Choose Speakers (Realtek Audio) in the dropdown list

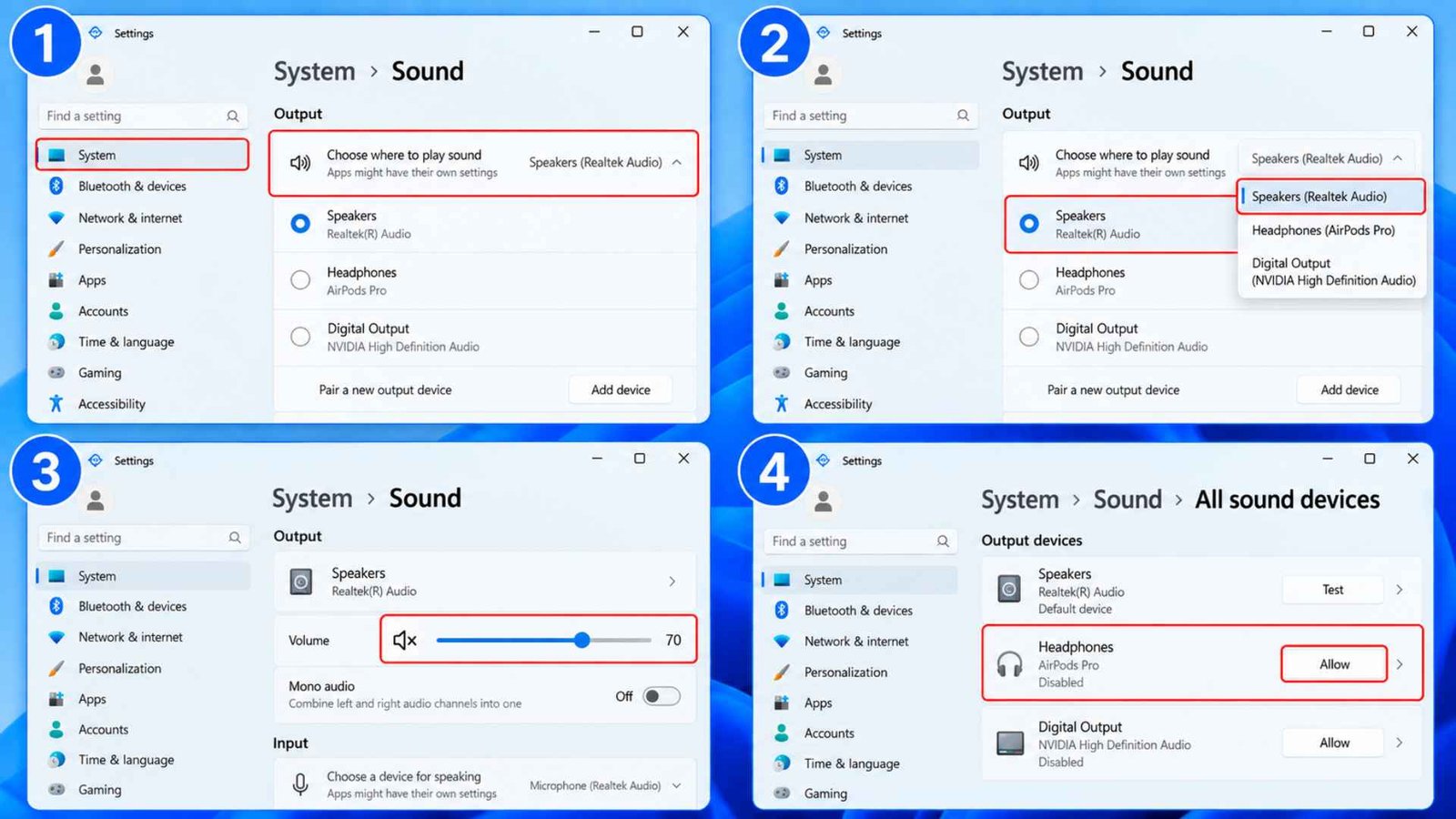coord(1330,197)
